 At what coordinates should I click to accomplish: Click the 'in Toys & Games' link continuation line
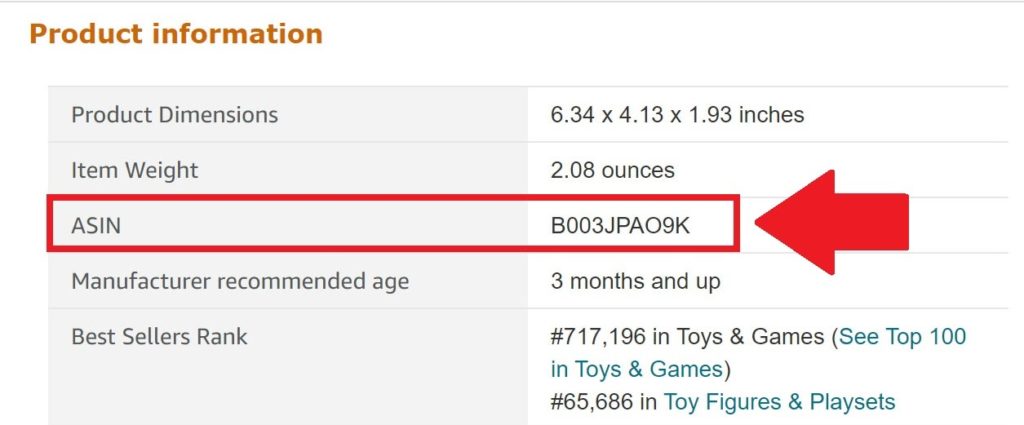pos(636,370)
